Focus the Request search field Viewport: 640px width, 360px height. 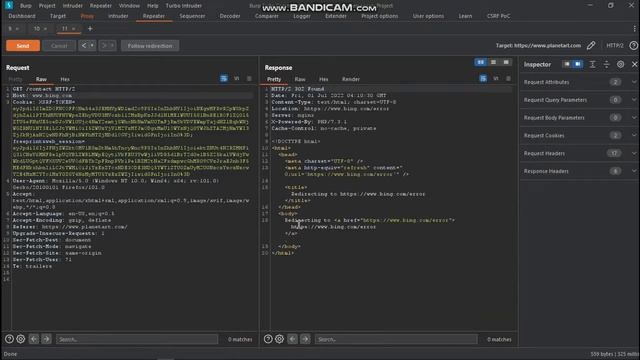137,339
